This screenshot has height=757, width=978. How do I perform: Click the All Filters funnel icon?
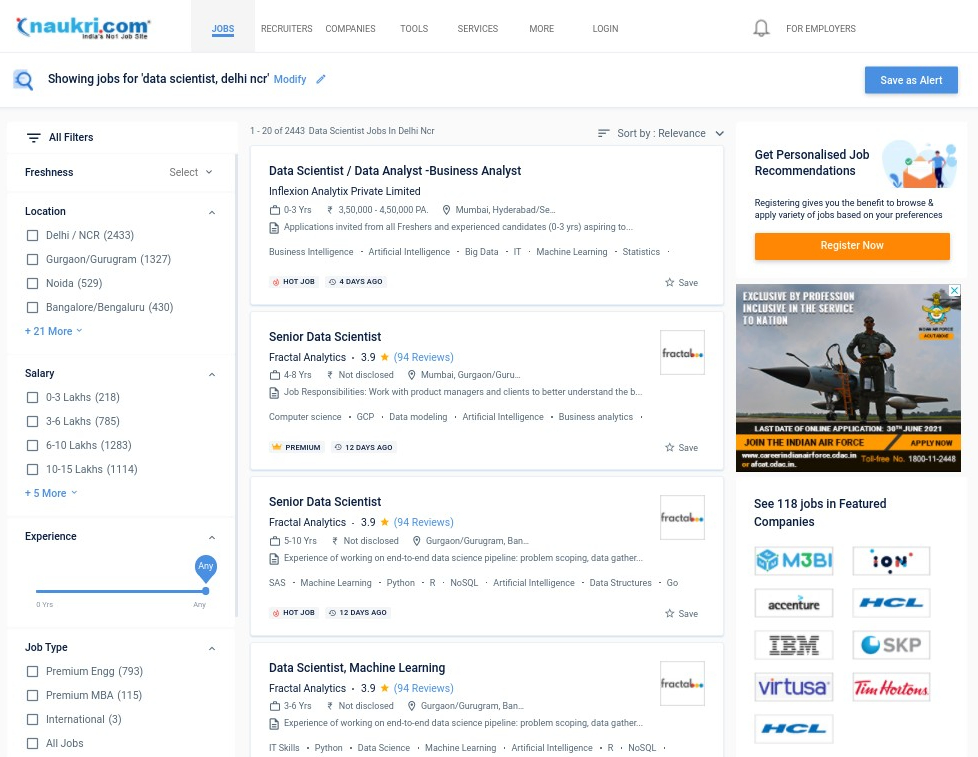34,137
